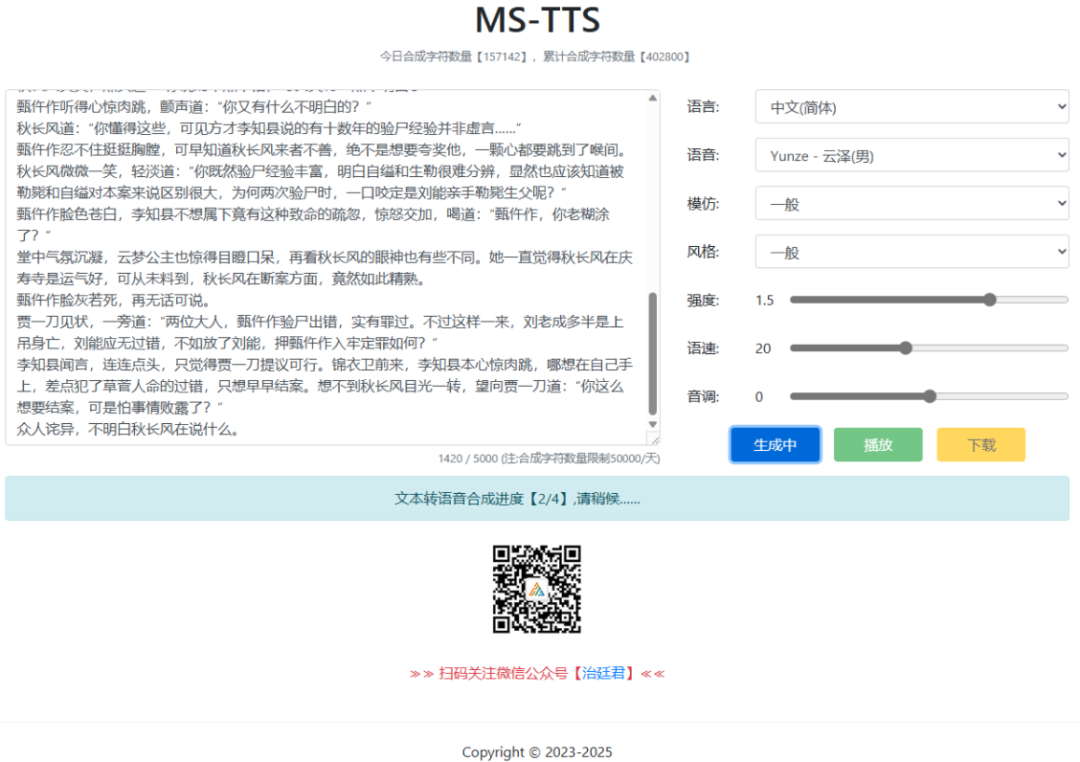This screenshot has height=762, width=1080.
Task: Click the 音调 pitch slider handle
Action: click(930, 396)
